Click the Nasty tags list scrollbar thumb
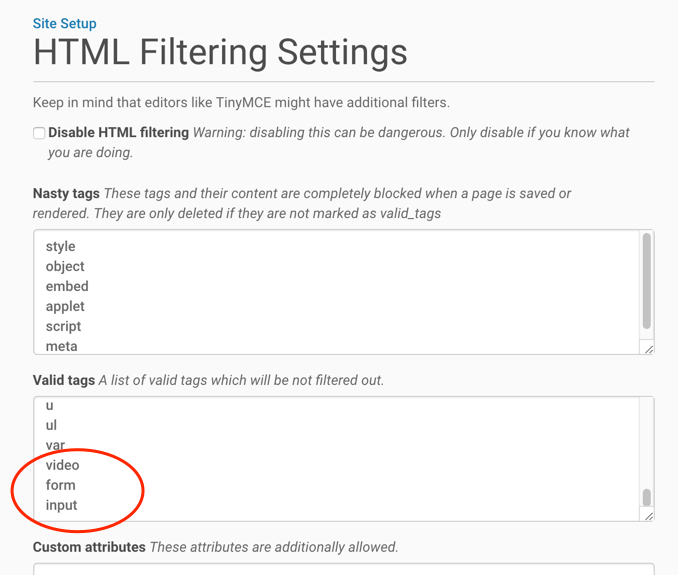 (x=647, y=281)
